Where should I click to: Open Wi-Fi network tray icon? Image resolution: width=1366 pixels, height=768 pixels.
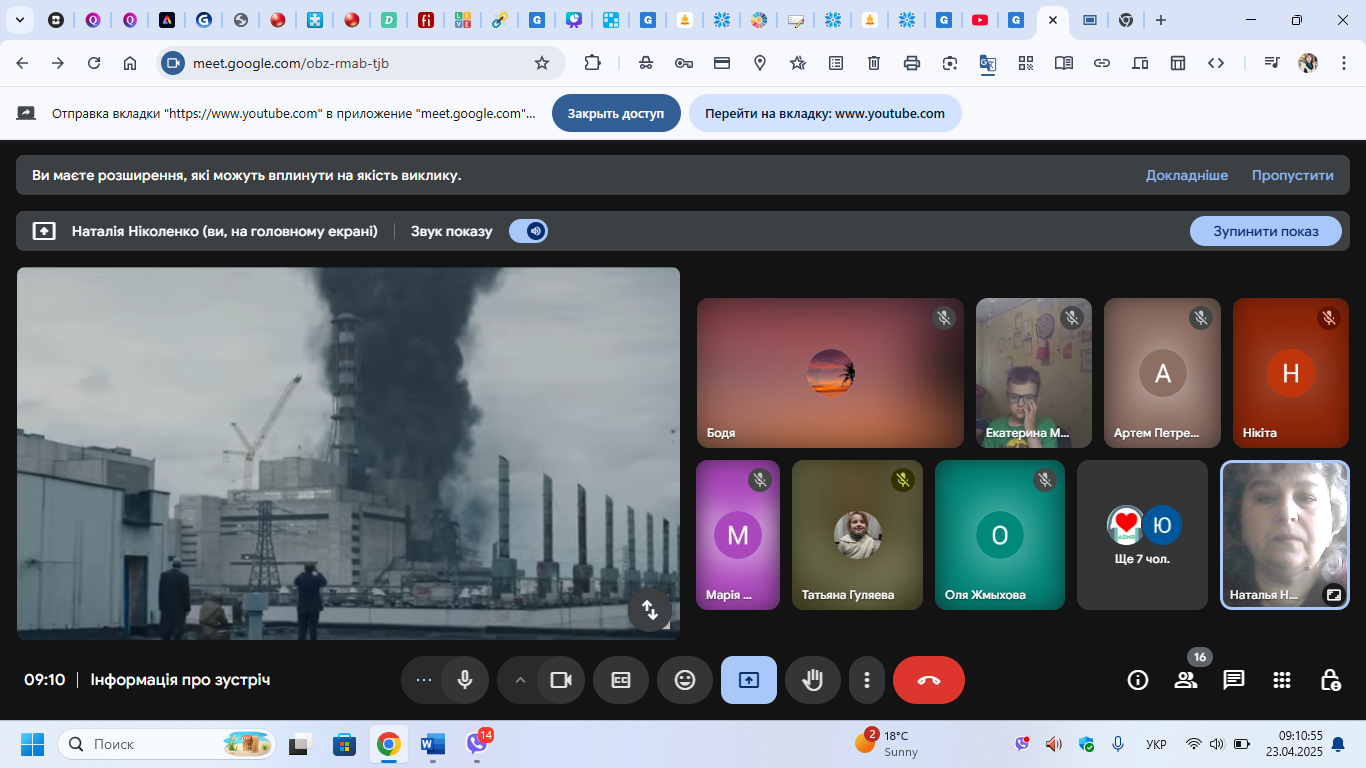point(1193,744)
